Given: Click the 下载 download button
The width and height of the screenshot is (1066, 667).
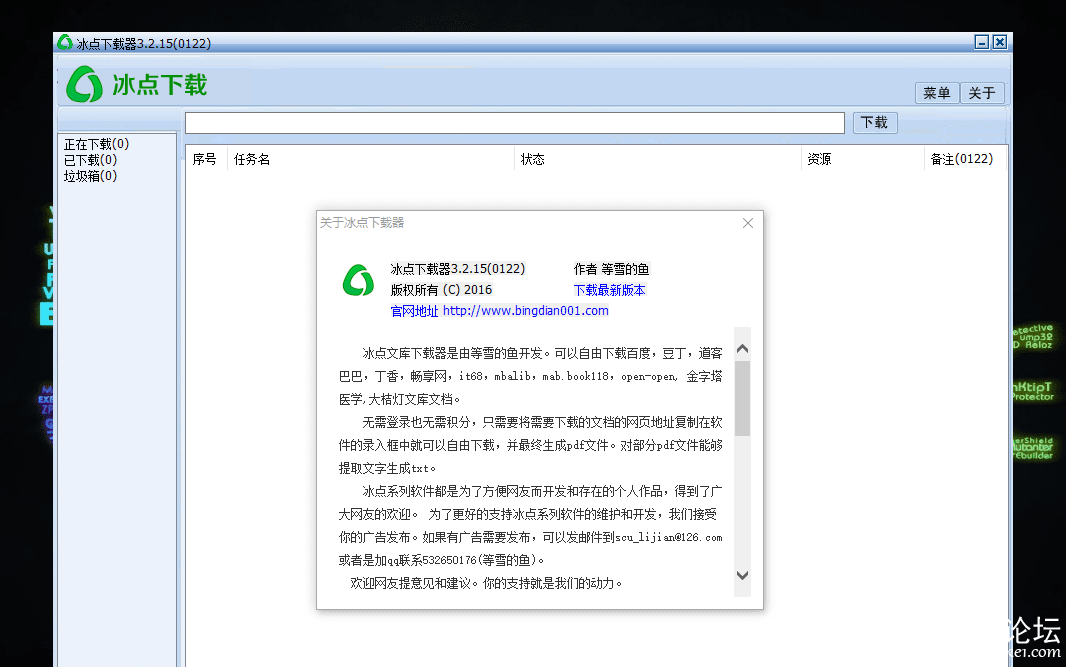Looking at the screenshot, I should click(x=875, y=122).
